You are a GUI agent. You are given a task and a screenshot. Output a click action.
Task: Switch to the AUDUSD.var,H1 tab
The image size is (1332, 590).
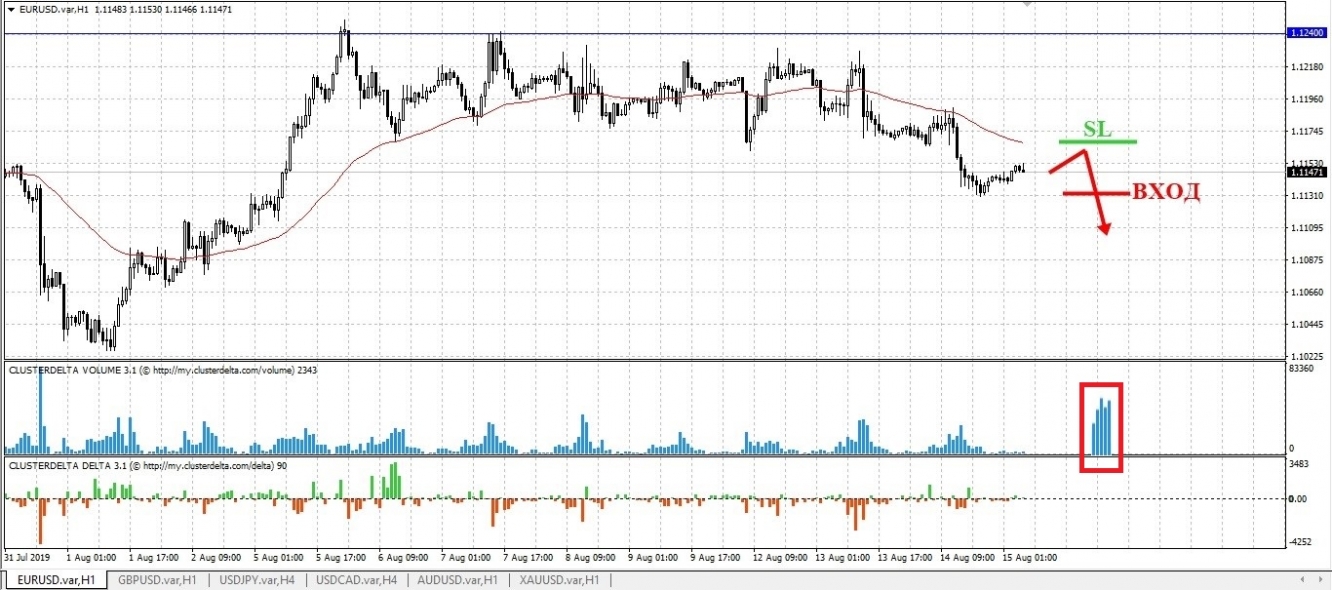coord(456,579)
